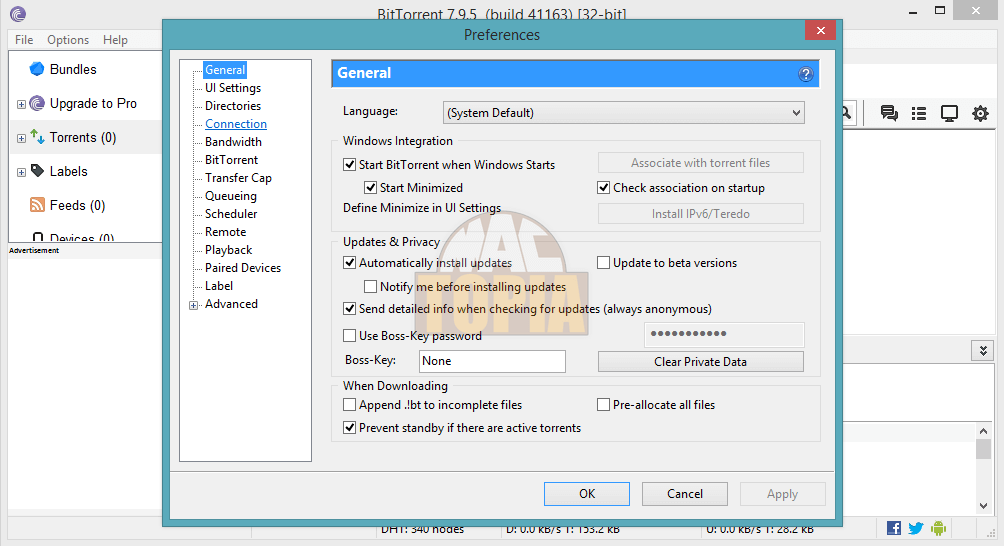Uncheck Send detailed info when checking updates
This screenshot has width=1004, height=546.
(x=350, y=309)
